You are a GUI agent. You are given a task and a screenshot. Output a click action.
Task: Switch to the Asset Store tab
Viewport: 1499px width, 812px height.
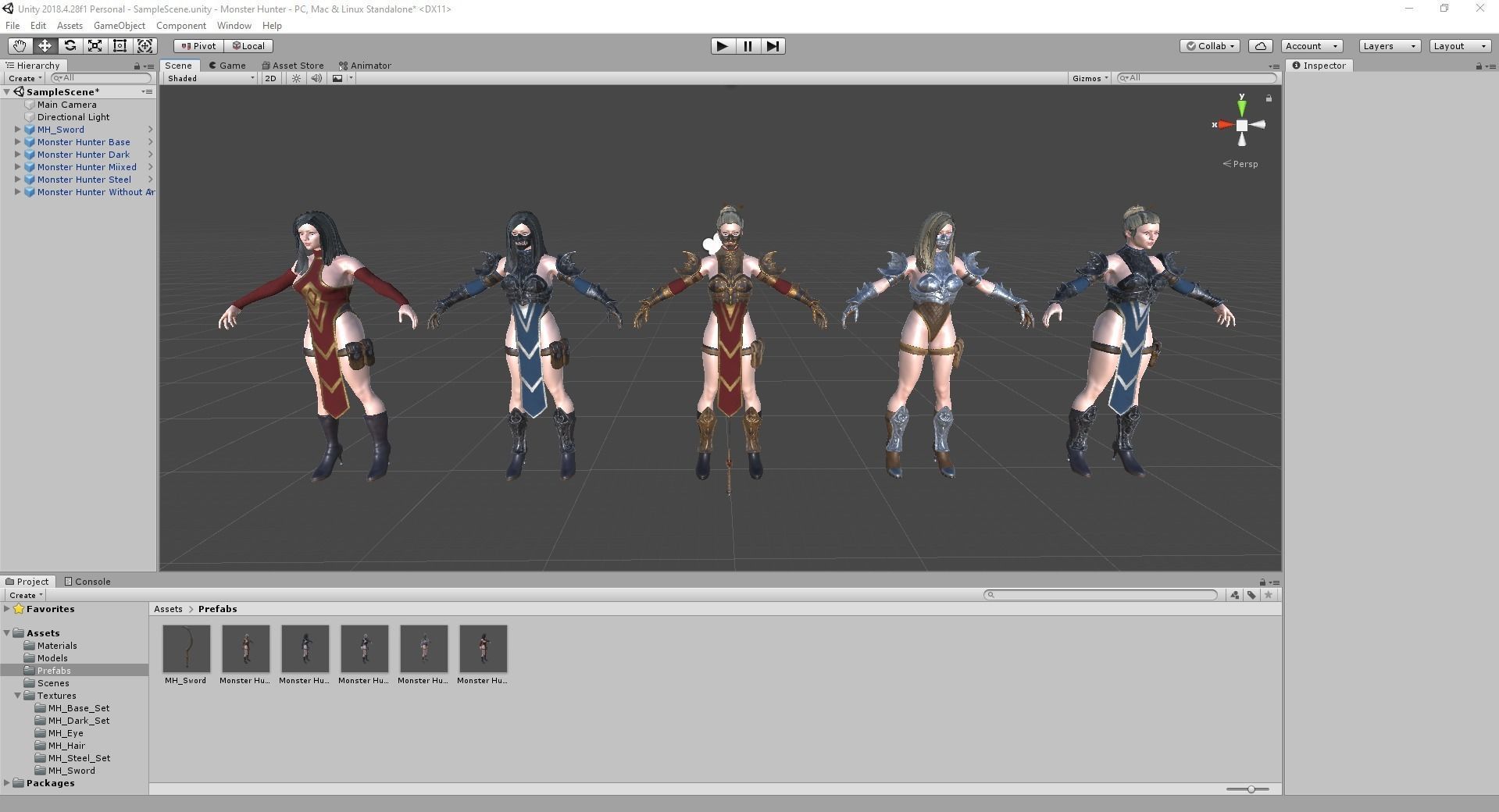point(293,66)
